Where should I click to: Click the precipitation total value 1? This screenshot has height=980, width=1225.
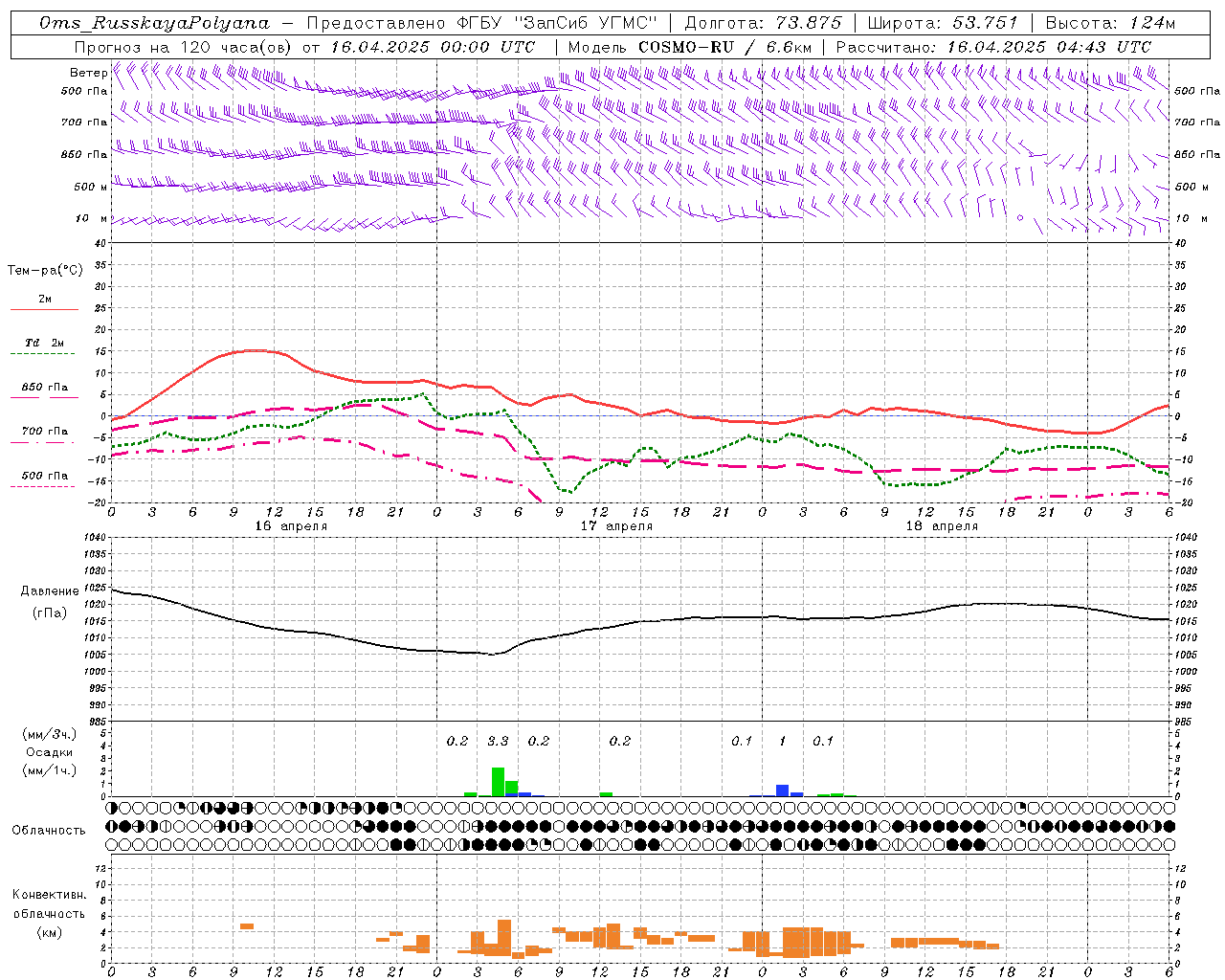tap(782, 741)
